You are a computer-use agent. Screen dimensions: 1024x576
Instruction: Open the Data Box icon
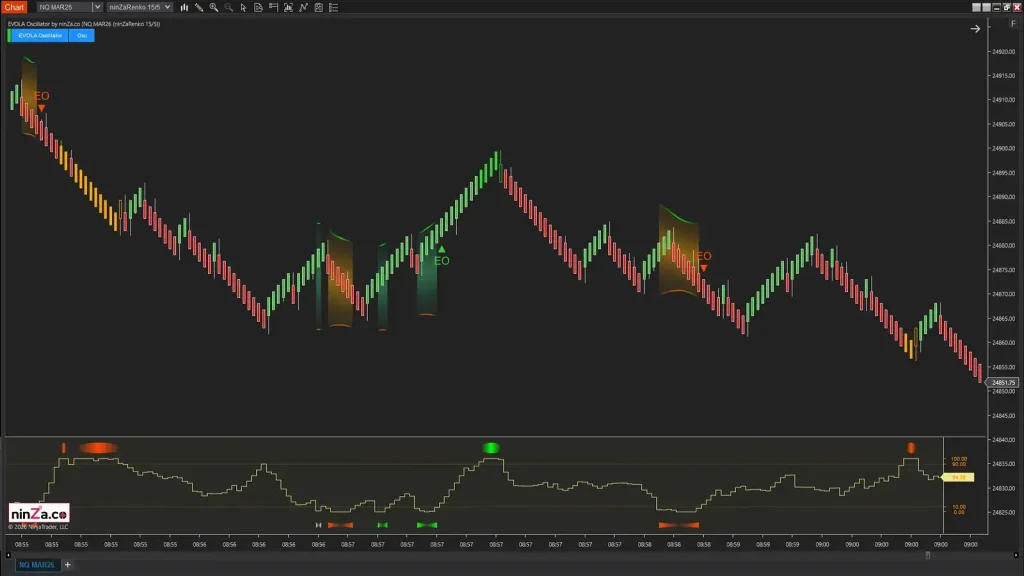[x=260, y=7]
